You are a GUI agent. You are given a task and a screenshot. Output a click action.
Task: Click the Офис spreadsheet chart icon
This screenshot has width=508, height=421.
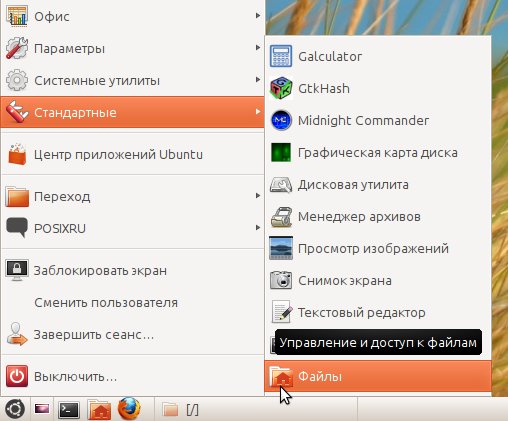click(x=17, y=16)
